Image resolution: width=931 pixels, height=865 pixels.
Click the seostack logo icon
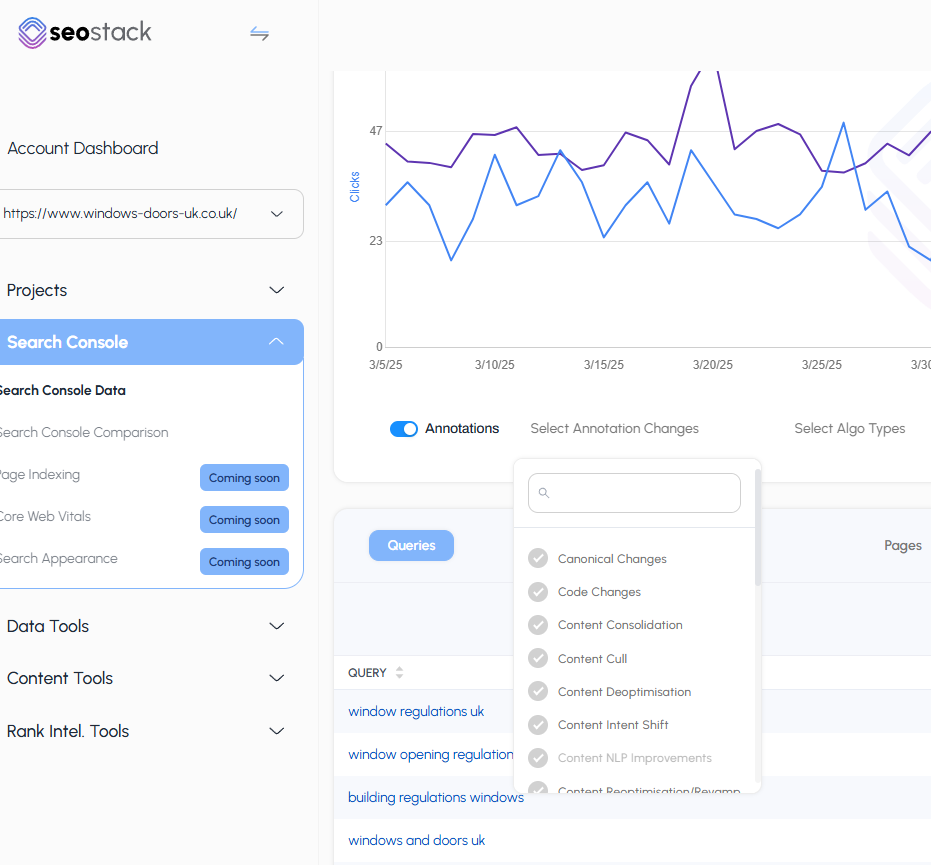click(32, 32)
